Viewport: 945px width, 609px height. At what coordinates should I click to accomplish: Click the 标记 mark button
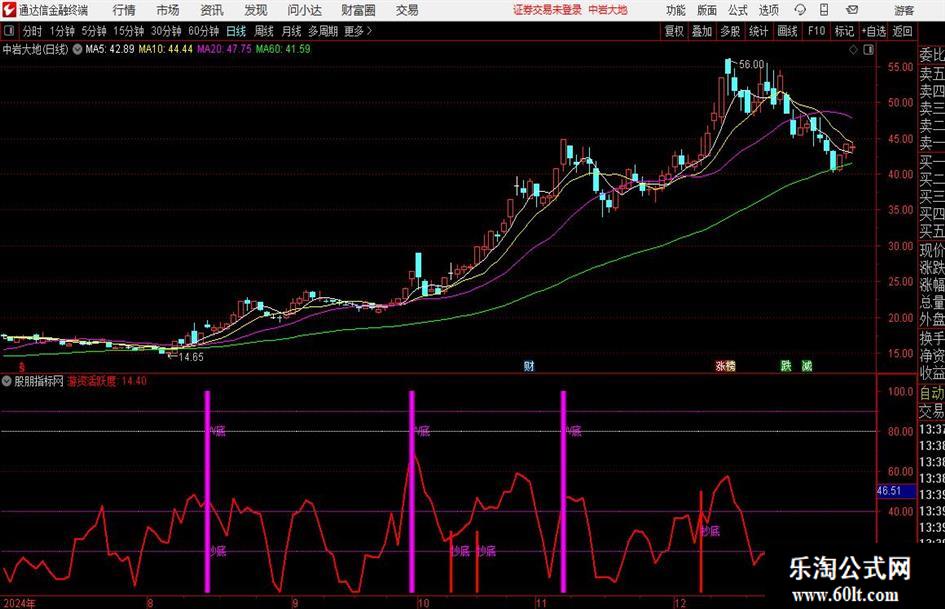(x=844, y=31)
